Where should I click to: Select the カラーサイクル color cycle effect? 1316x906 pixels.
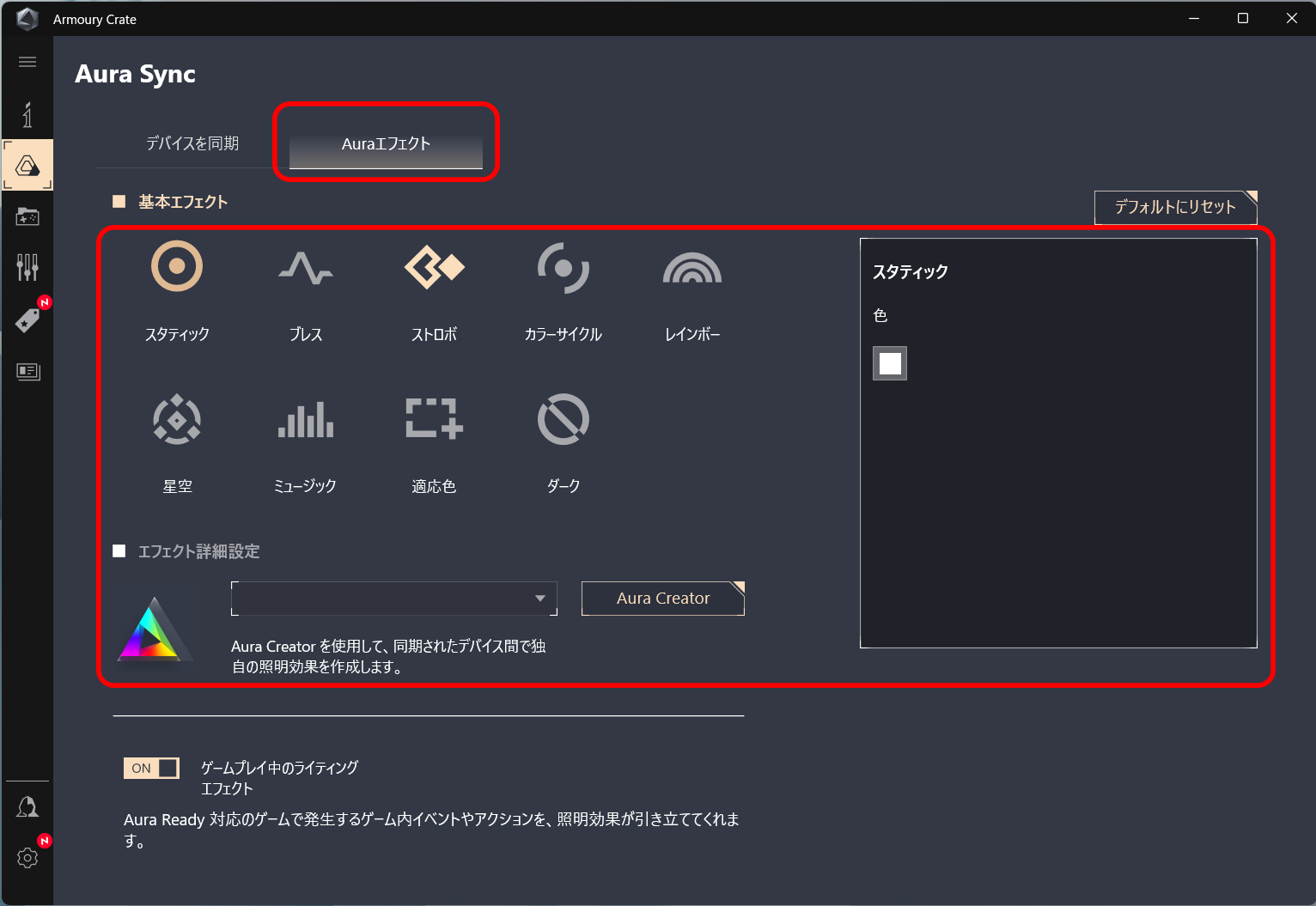click(564, 268)
